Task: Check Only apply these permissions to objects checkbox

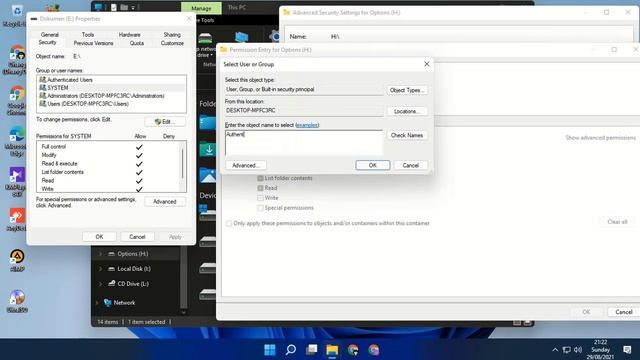Action: click(229, 223)
